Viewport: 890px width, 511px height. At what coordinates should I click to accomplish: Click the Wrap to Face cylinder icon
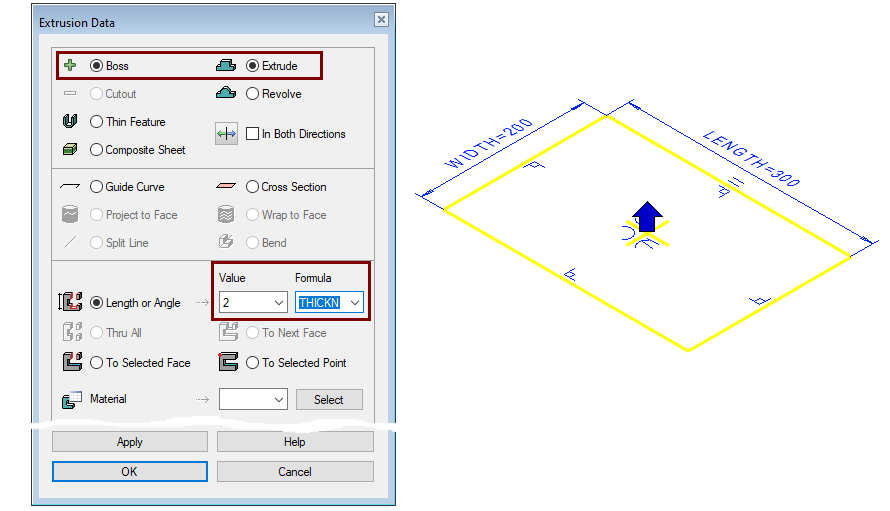tap(226, 214)
